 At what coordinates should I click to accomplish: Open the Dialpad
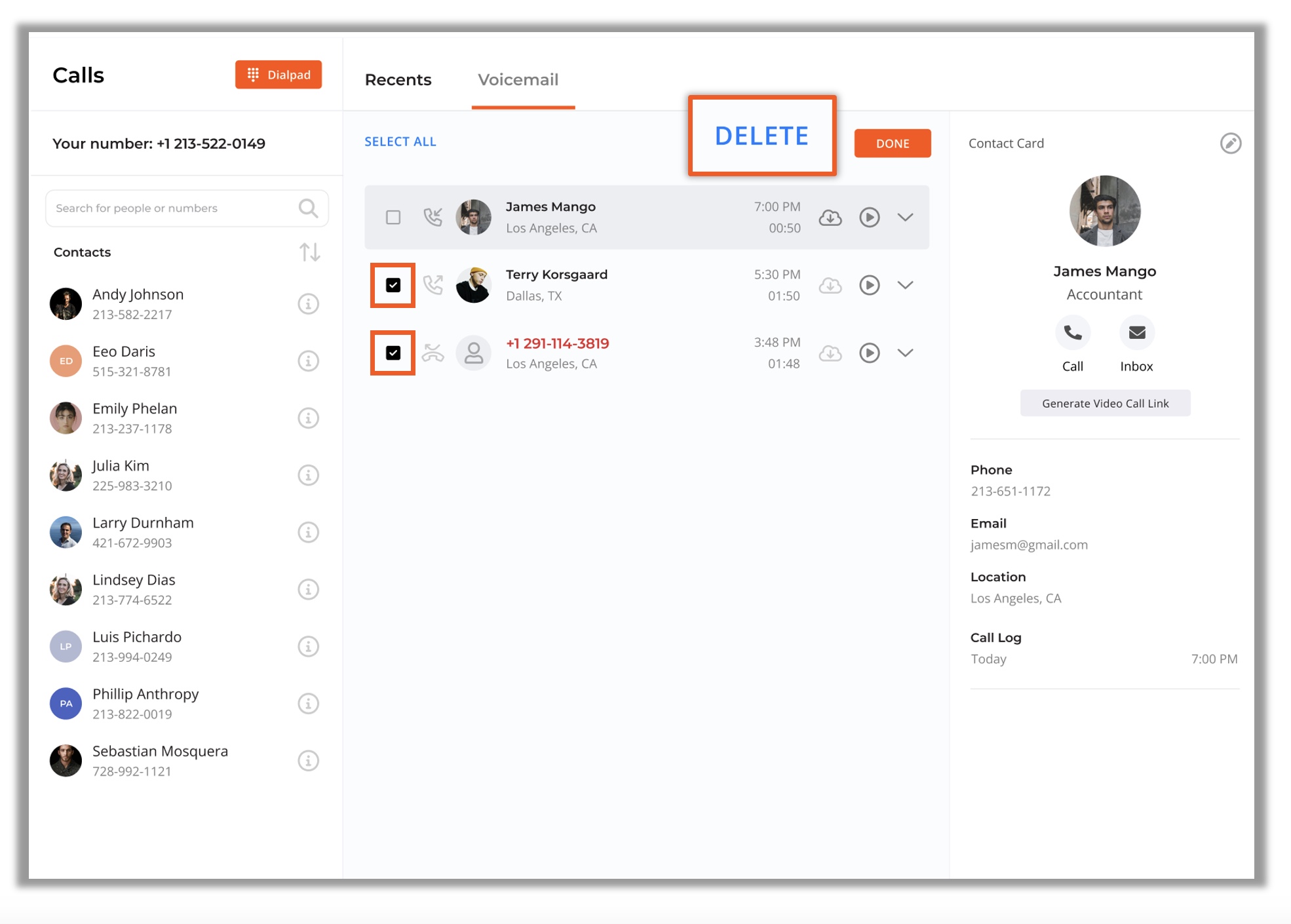pyautogui.click(x=279, y=75)
